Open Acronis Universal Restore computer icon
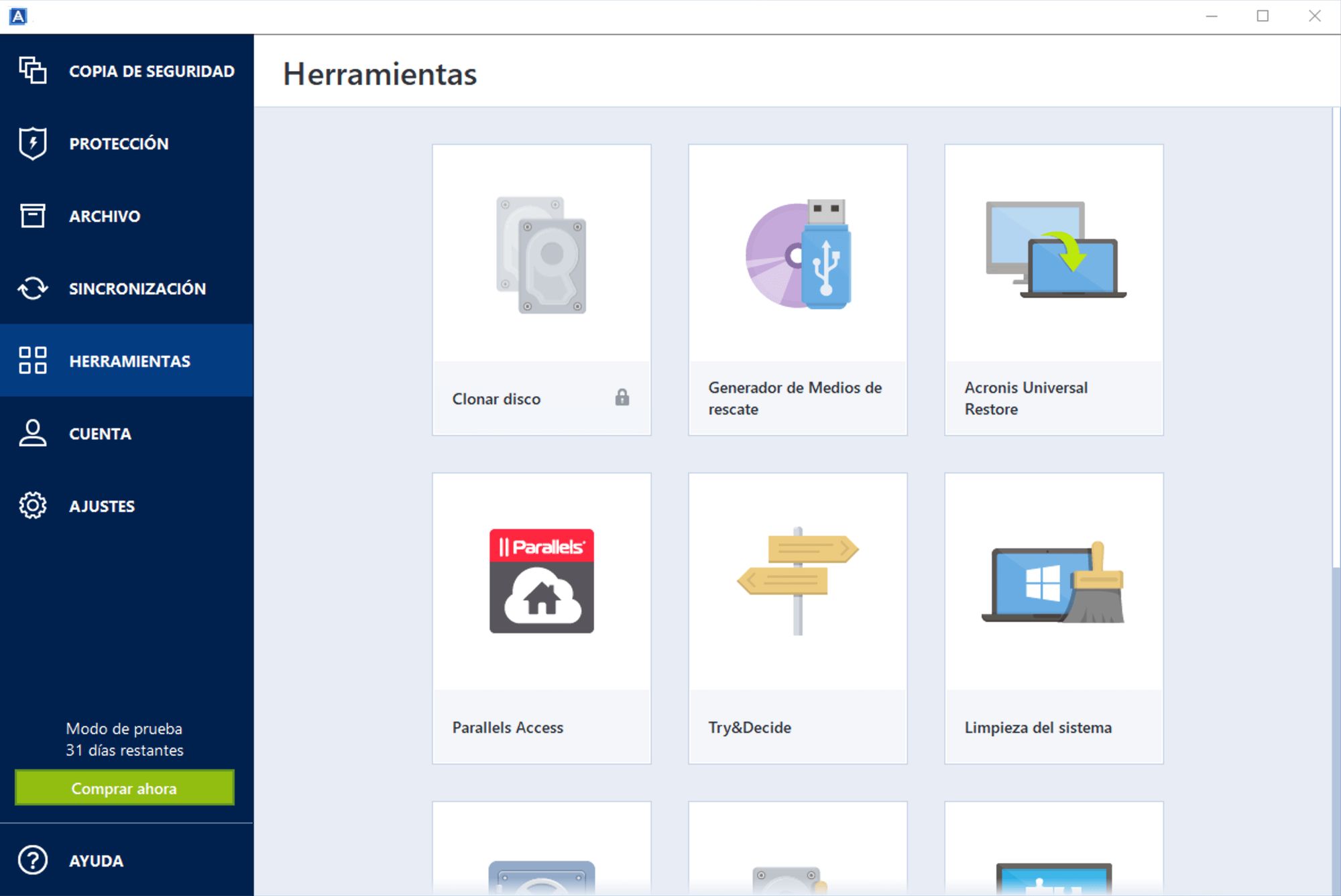Image resolution: width=1341 pixels, height=896 pixels. tap(1055, 250)
